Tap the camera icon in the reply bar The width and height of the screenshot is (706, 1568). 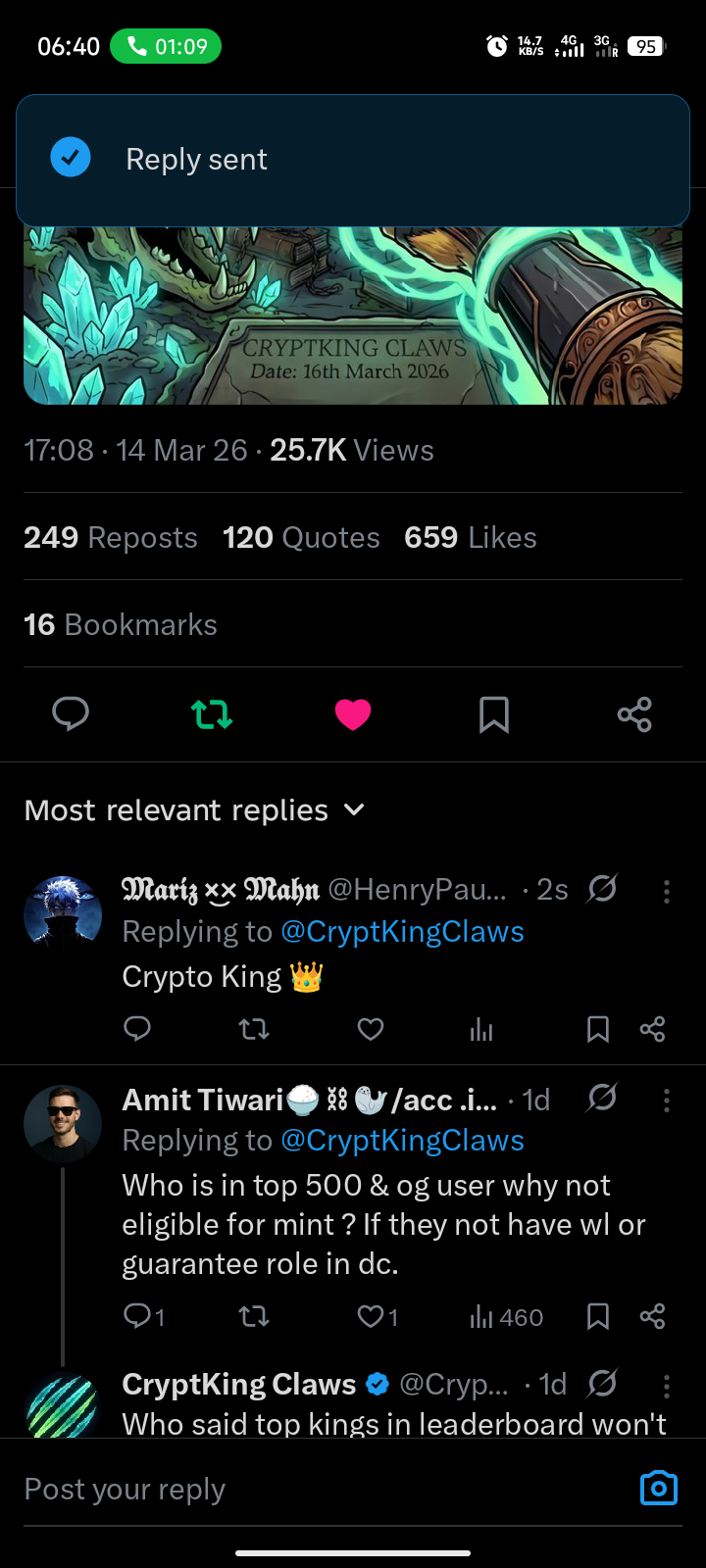pyautogui.click(x=658, y=1488)
